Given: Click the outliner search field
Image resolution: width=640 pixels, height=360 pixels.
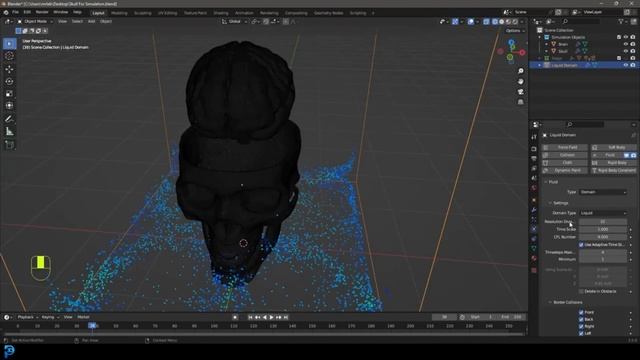Looking at the screenshot, I should click(582, 21).
